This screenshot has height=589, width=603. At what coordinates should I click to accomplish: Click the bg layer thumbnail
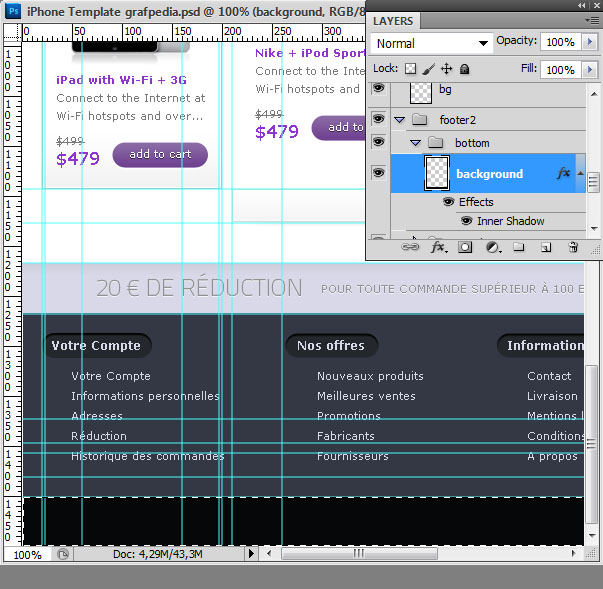[420, 93]
